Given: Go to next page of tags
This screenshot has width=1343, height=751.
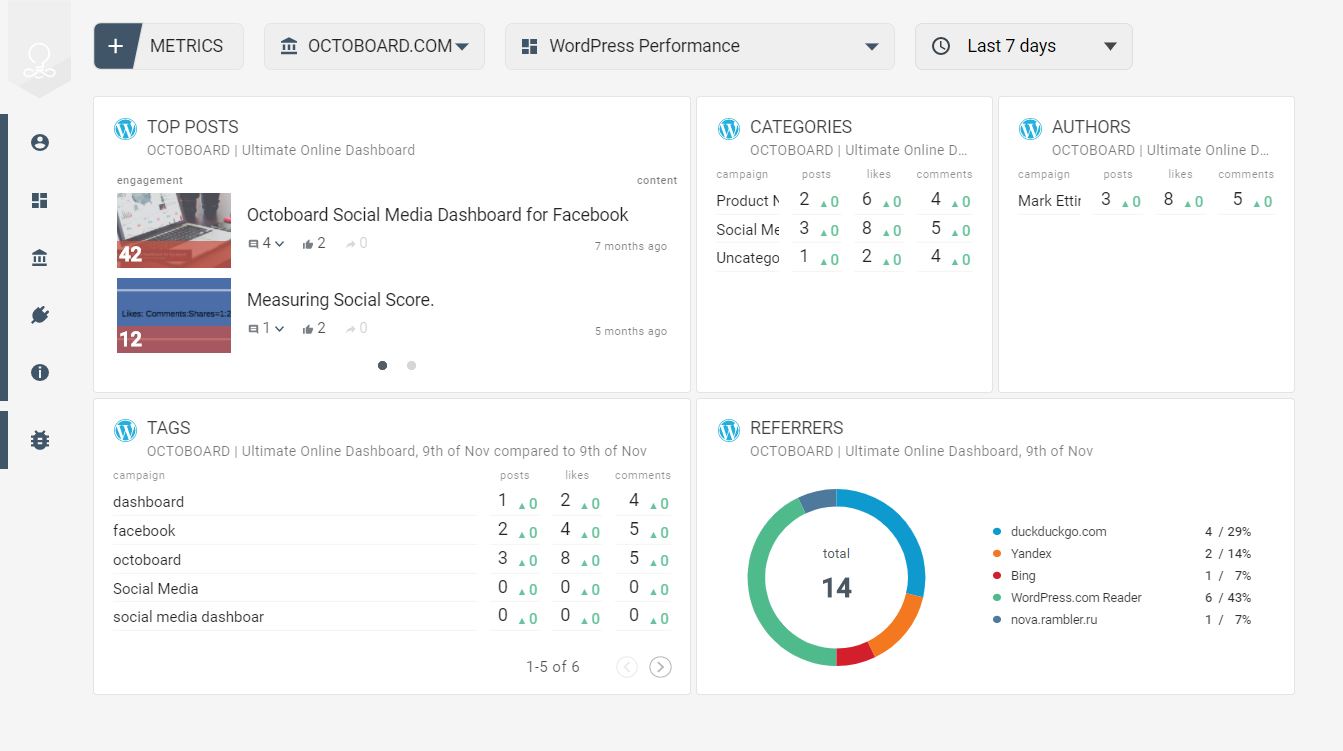Looking at the screenshot, I should click(x=660, y=667).
